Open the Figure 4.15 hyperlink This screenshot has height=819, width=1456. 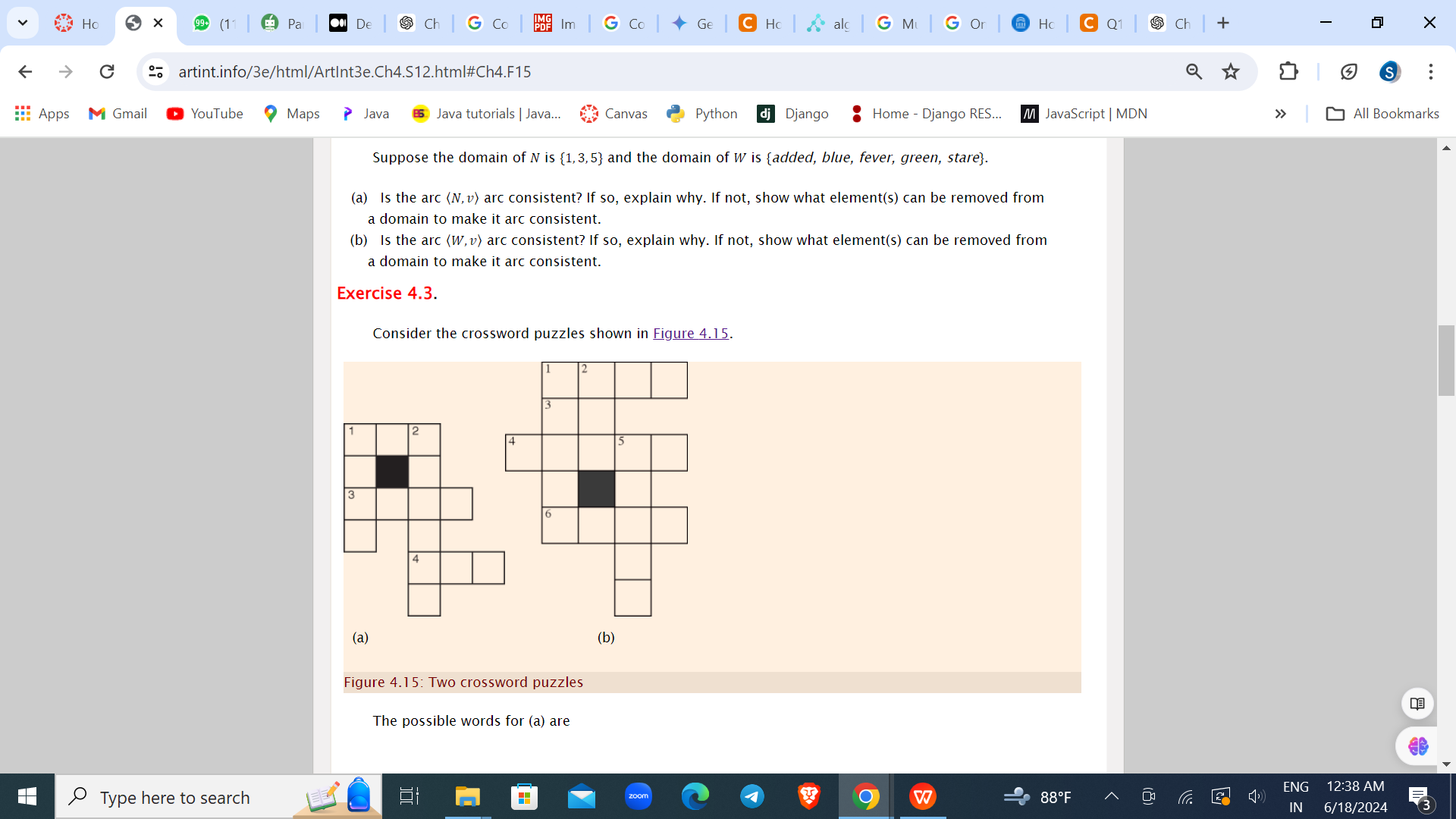click(689, 333)
